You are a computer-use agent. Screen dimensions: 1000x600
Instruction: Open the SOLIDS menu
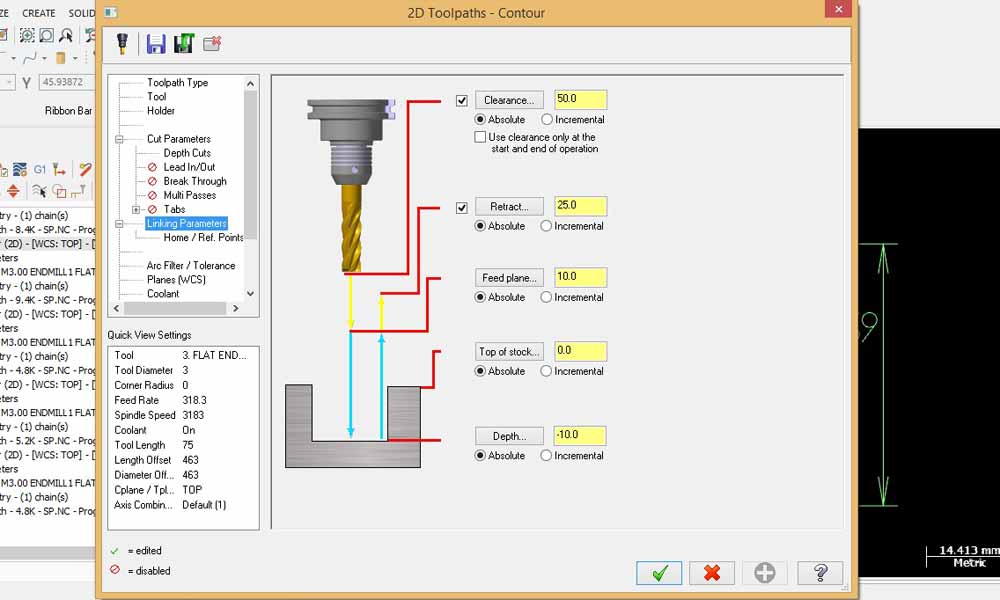click(82, 13)
